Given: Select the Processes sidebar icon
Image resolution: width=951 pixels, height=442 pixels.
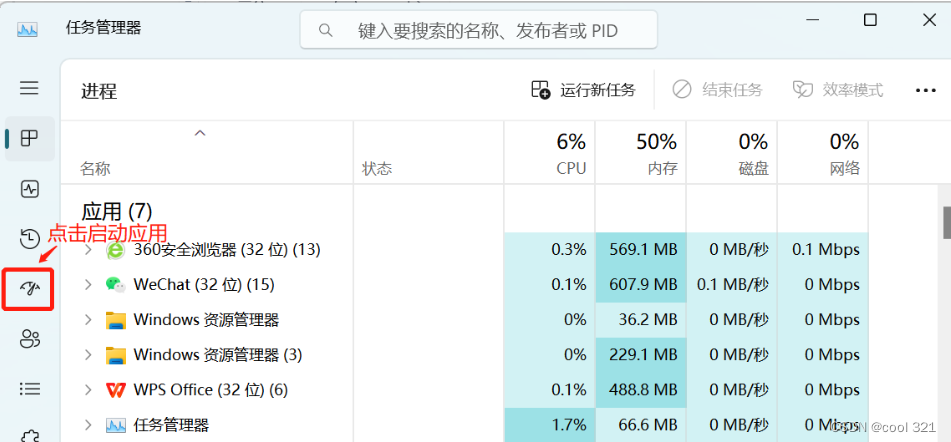Looking at the screenshot, I should 30,138.
